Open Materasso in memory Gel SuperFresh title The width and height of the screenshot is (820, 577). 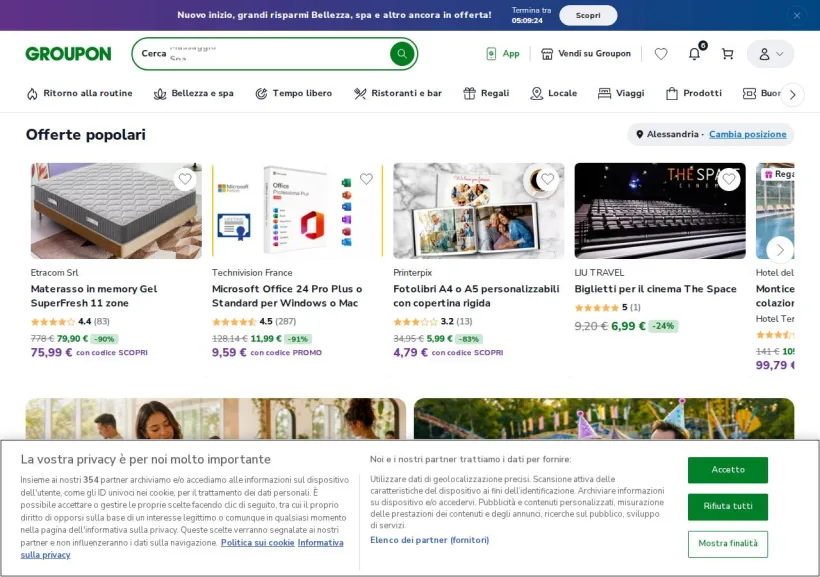click(94, 296)
